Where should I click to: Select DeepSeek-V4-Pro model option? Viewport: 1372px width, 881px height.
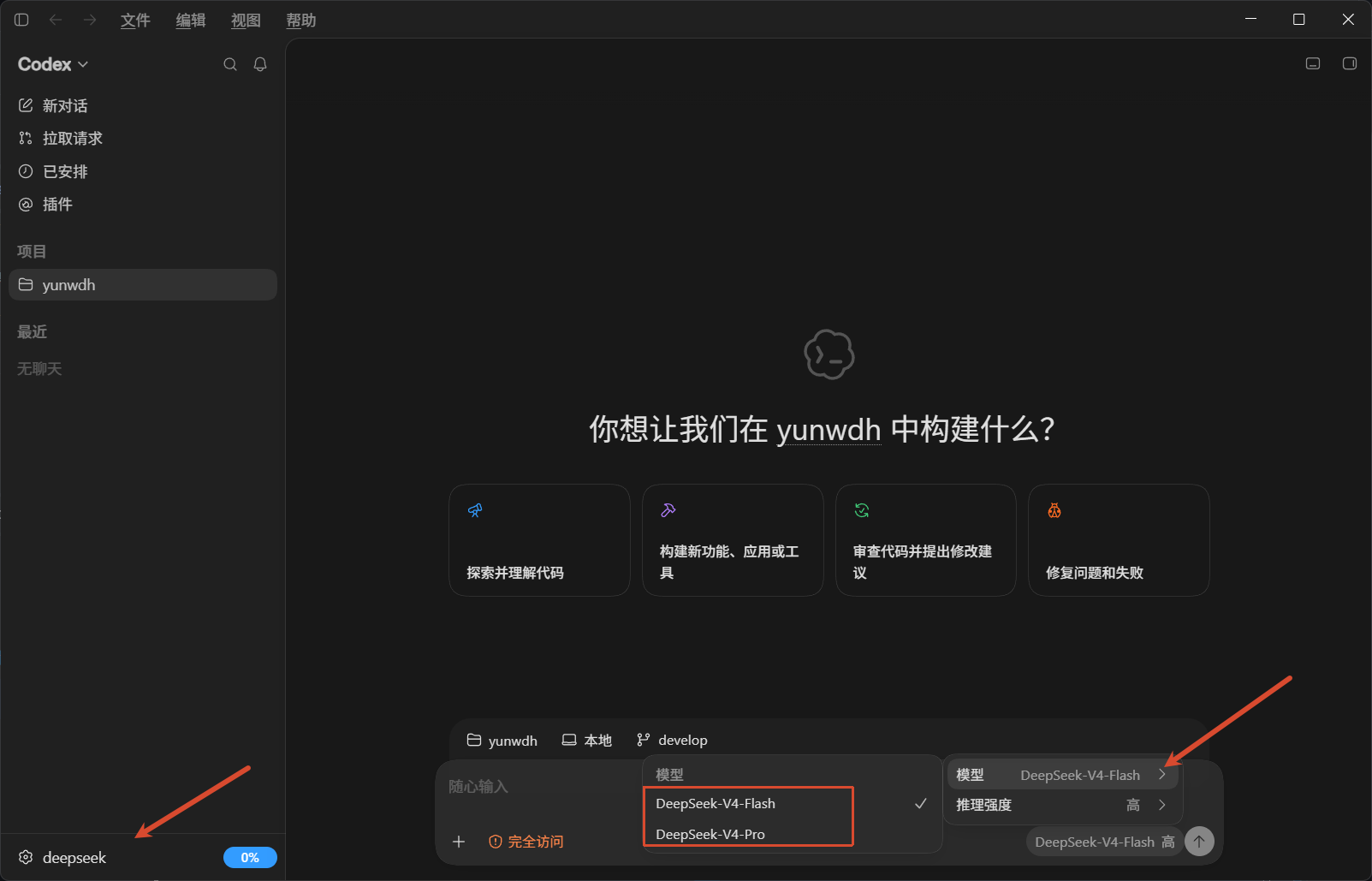coord(793,834)
